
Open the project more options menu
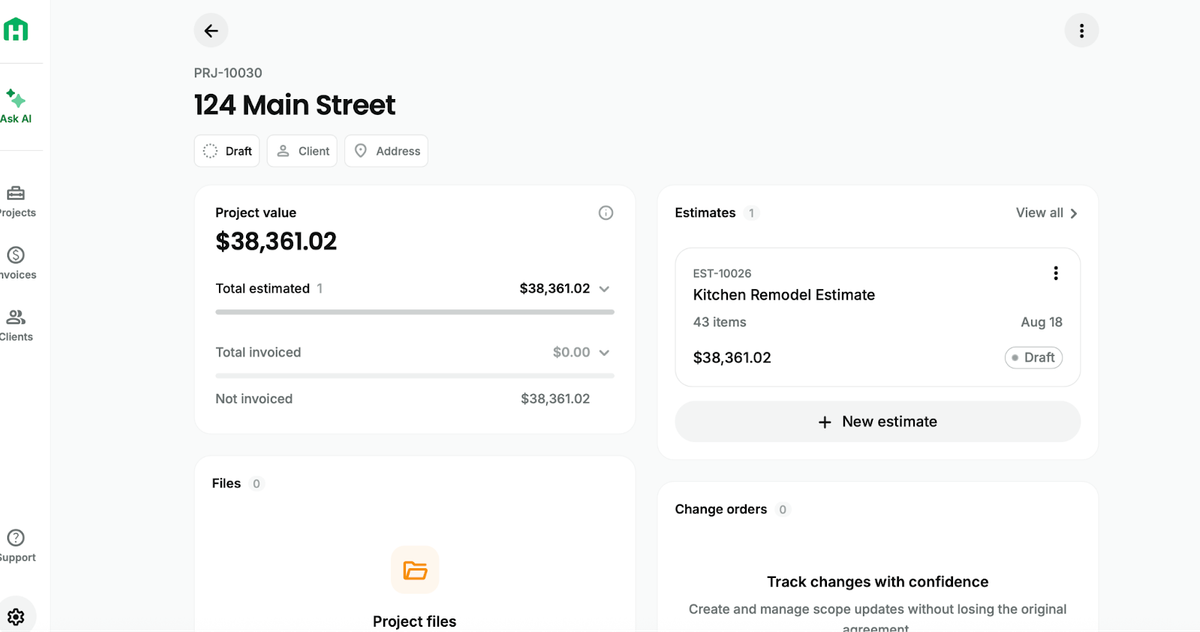pos(1081,31)
